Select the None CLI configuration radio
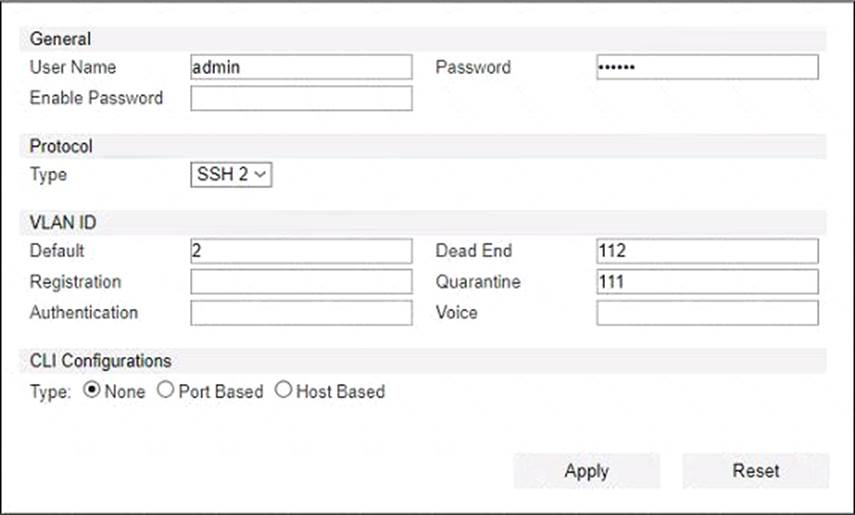This screenshot has width=855, height=515. 92,390
